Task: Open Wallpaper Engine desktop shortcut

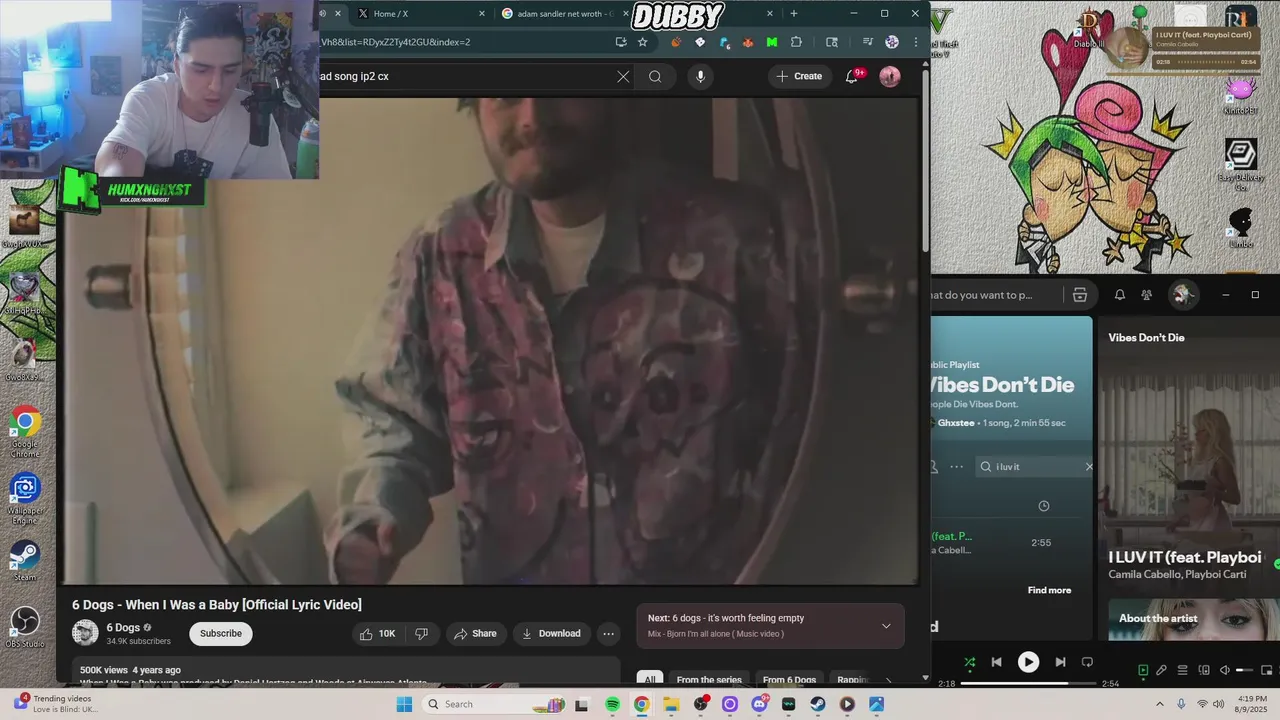Action: point(25,497)
